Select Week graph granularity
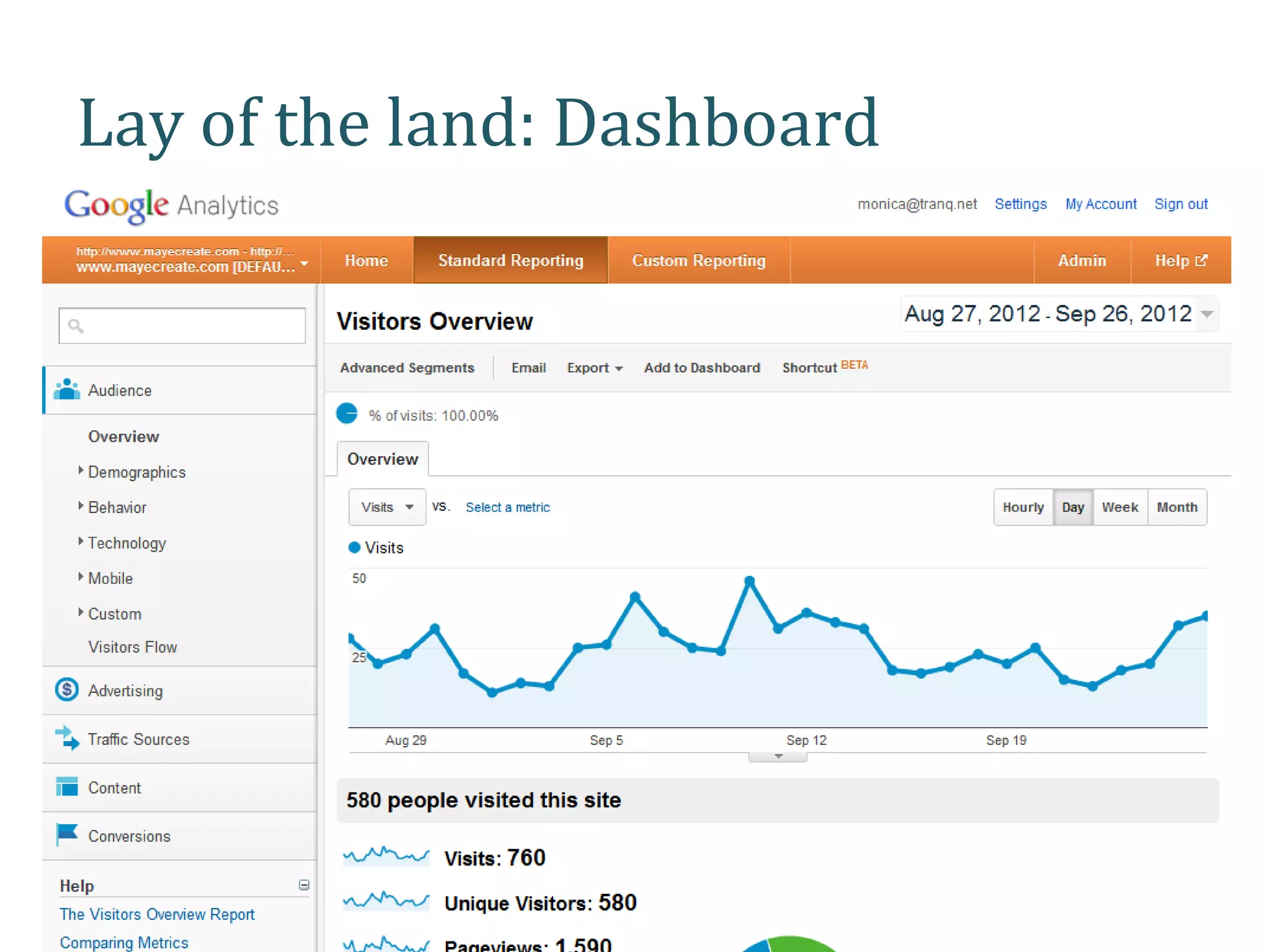Image resolution: width=1270 pixels, height=952 pixels. pyautogui.click(x=1120, y=507)
